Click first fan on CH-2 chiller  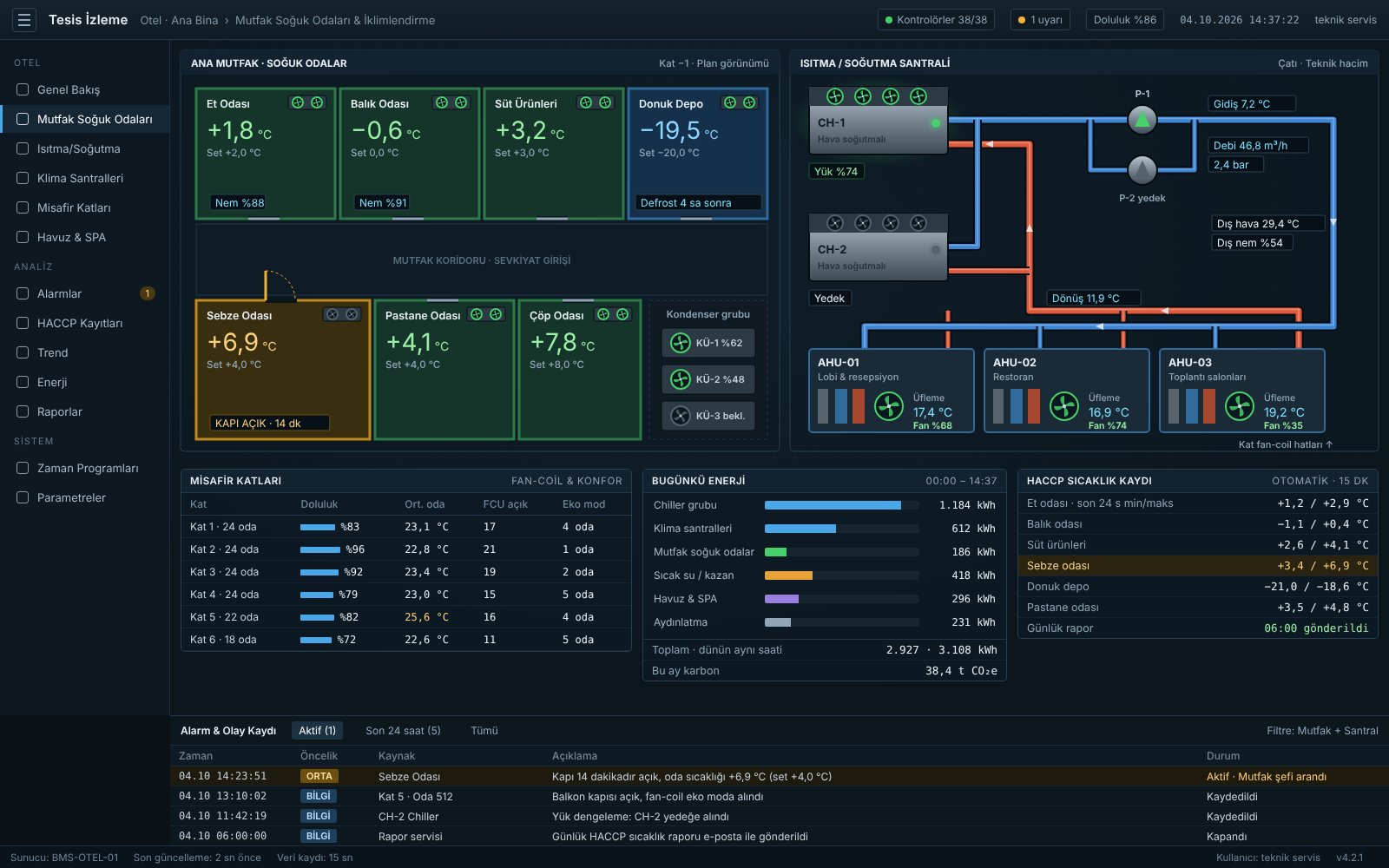point(835,223)
